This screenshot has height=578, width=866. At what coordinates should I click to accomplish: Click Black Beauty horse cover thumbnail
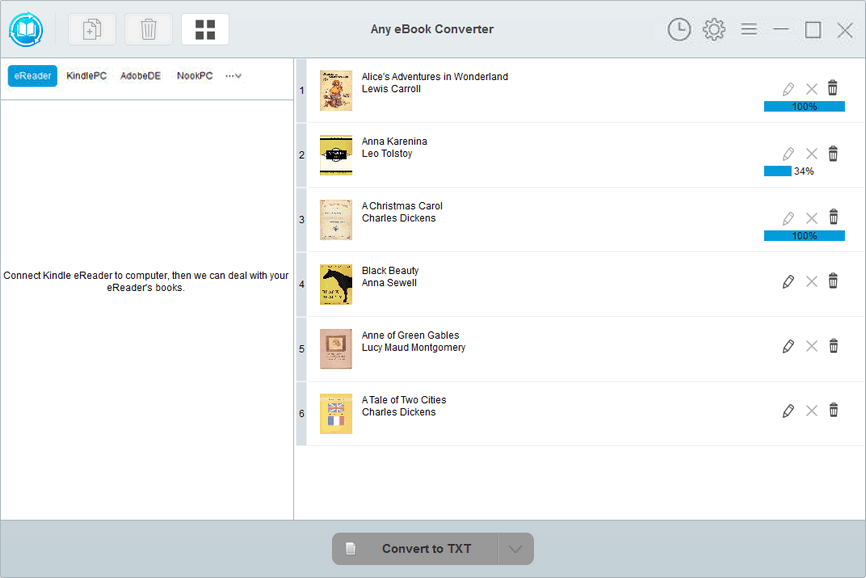336,284
